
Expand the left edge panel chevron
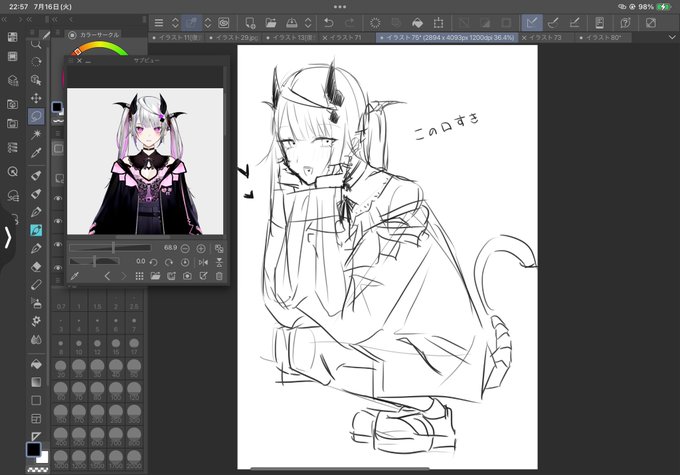[x=7, y=238]
